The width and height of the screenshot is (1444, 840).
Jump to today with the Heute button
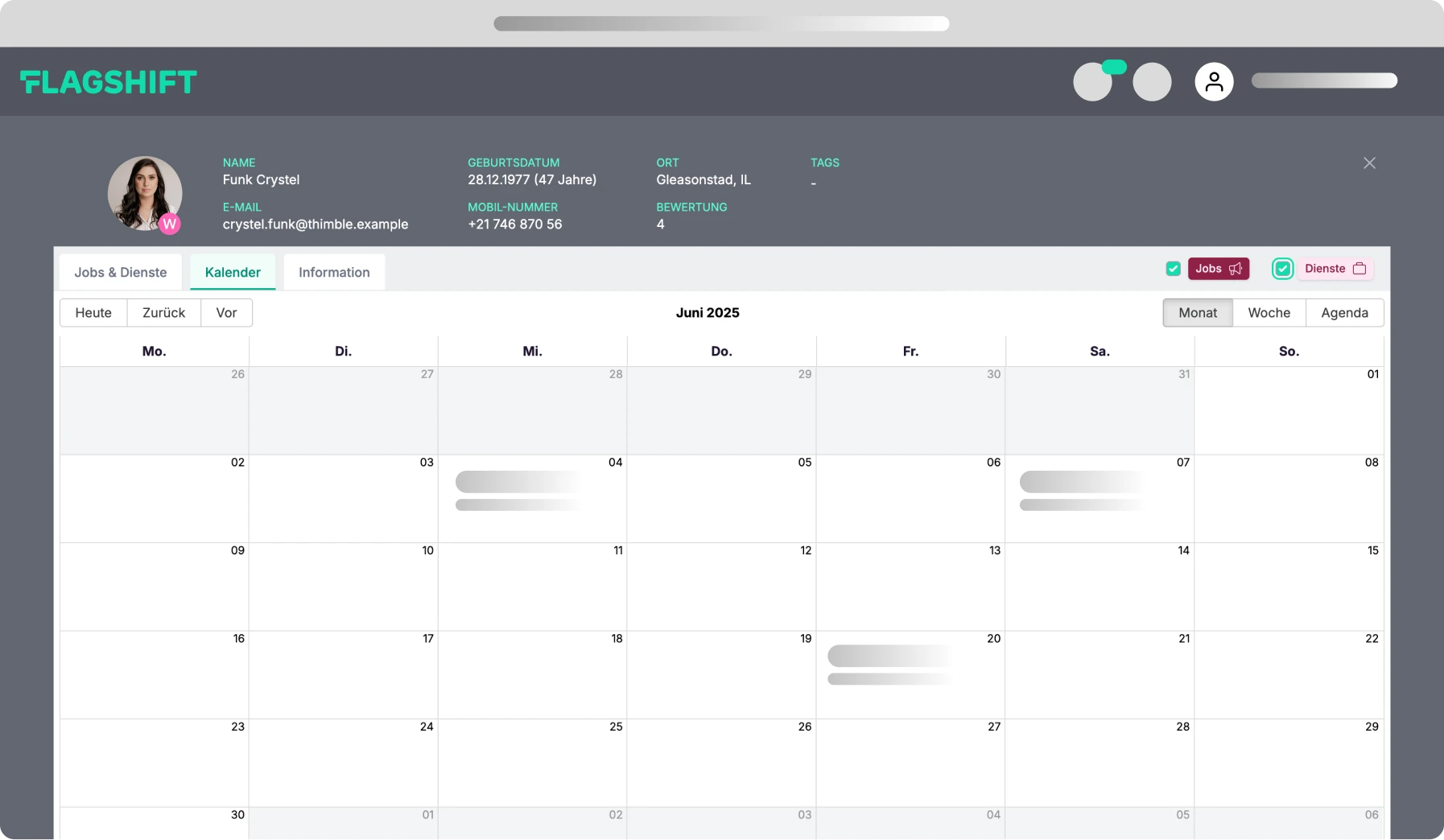point(93,312)
